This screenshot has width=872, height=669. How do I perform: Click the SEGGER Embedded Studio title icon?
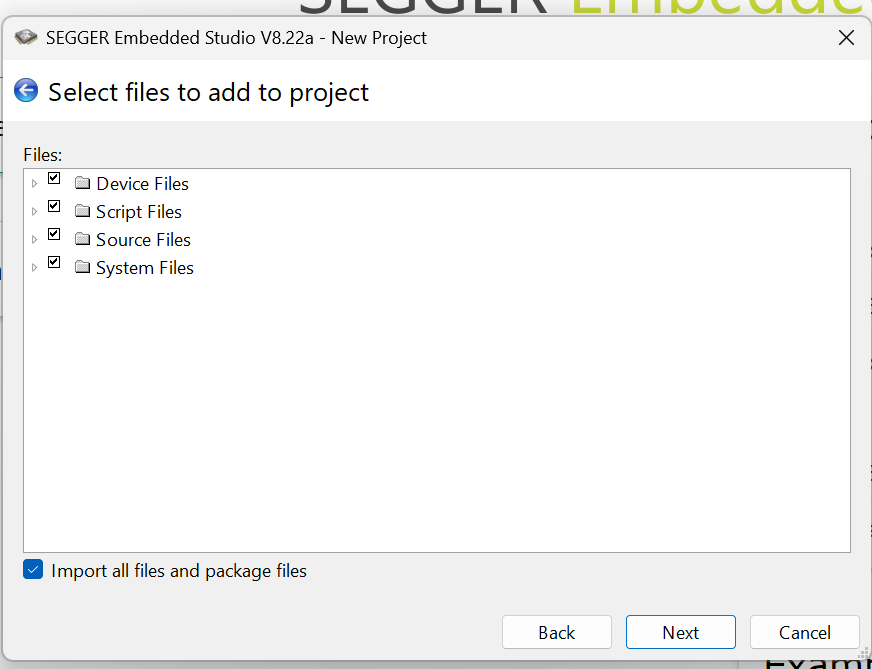26,38
